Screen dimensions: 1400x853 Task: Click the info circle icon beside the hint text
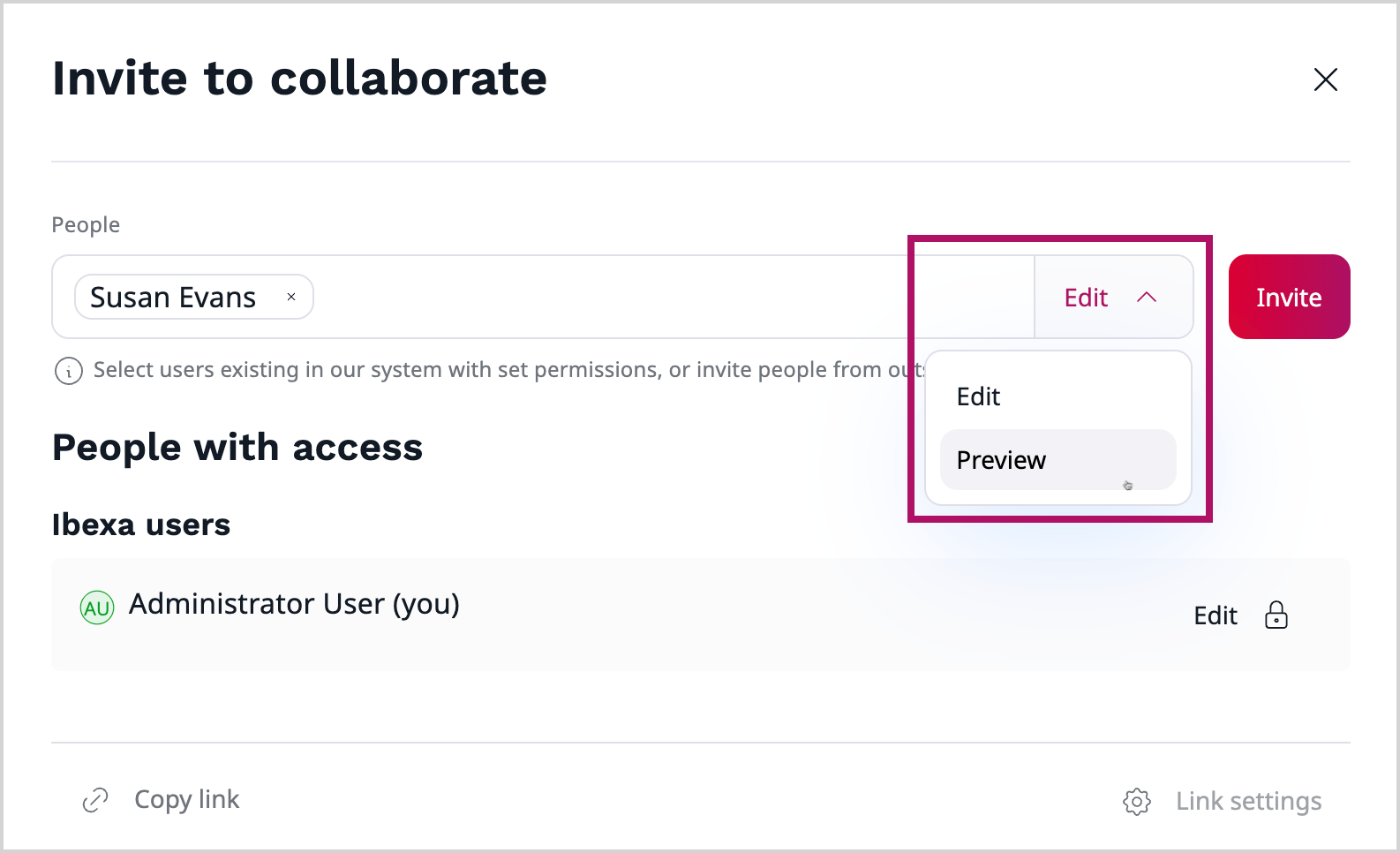(x=69, y=370)
